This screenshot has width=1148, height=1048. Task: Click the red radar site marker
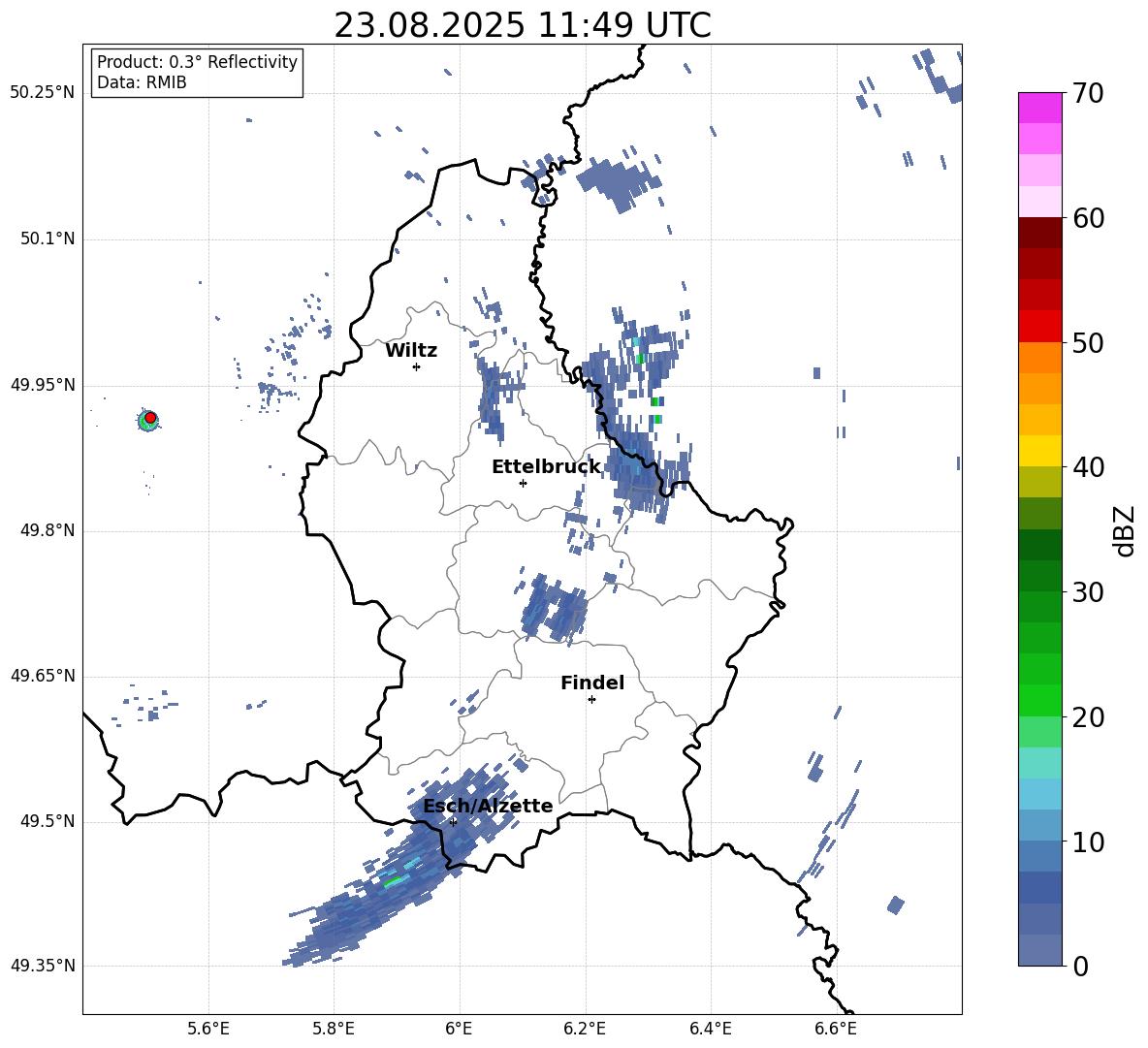tap(150, 418)
